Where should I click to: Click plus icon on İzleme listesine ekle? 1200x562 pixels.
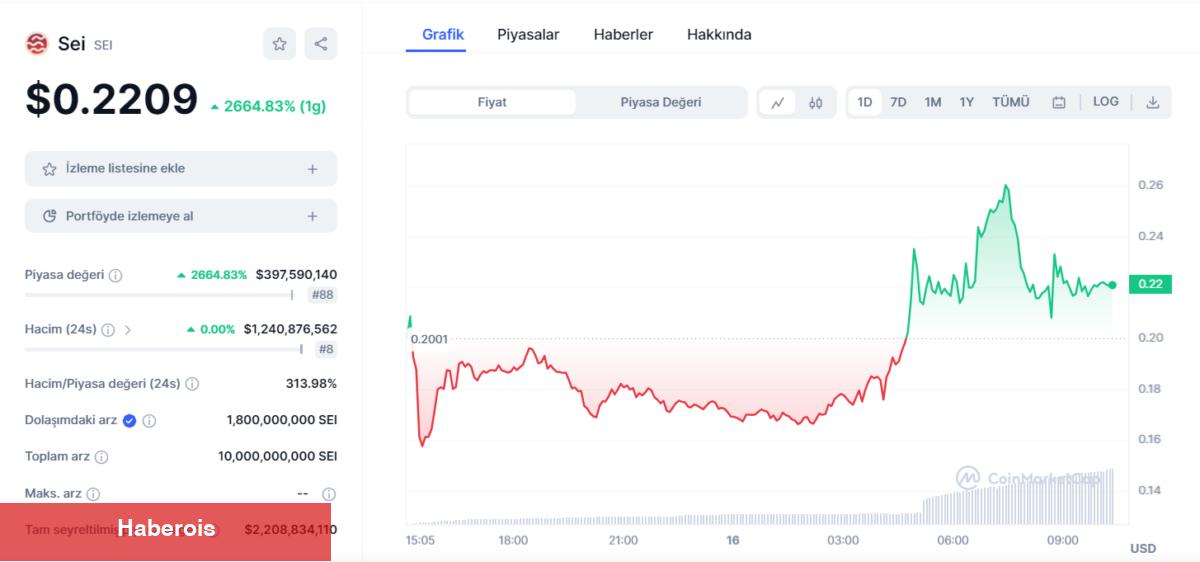coord(312,169)
